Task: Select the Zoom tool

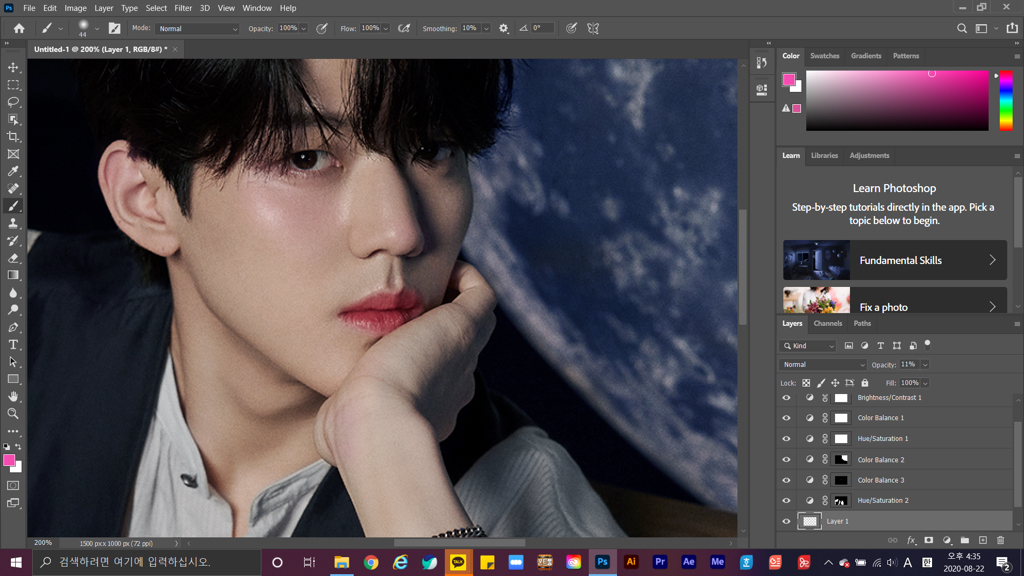Action: point(13,413)
